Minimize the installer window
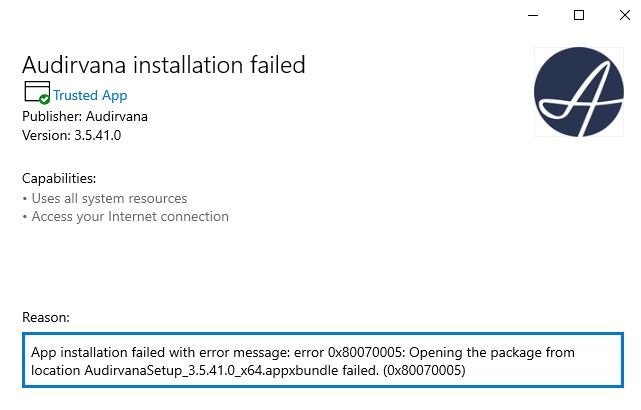 (533, 16)
